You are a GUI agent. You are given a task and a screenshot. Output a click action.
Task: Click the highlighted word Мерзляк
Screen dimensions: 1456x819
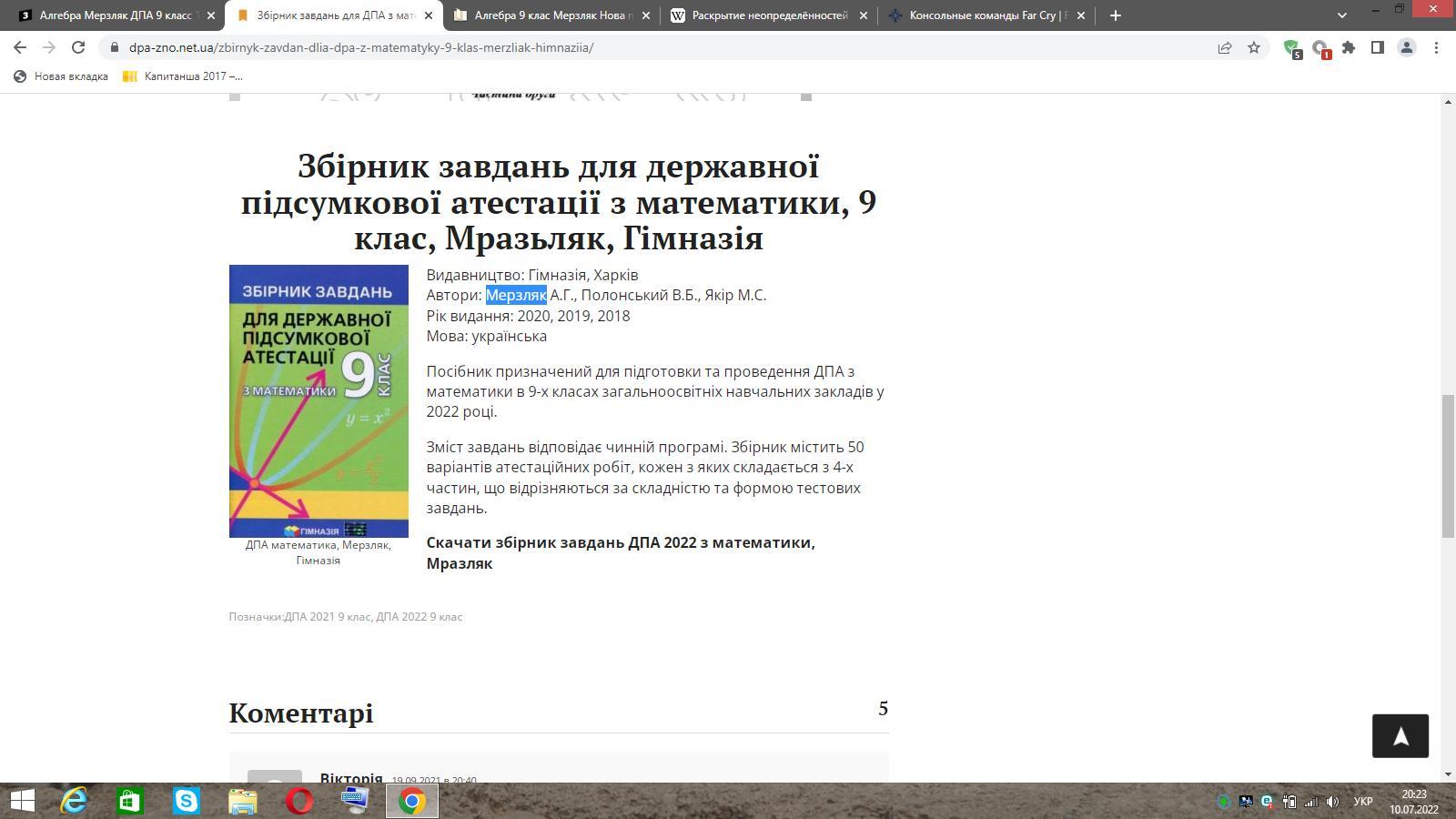pos(516,295)
